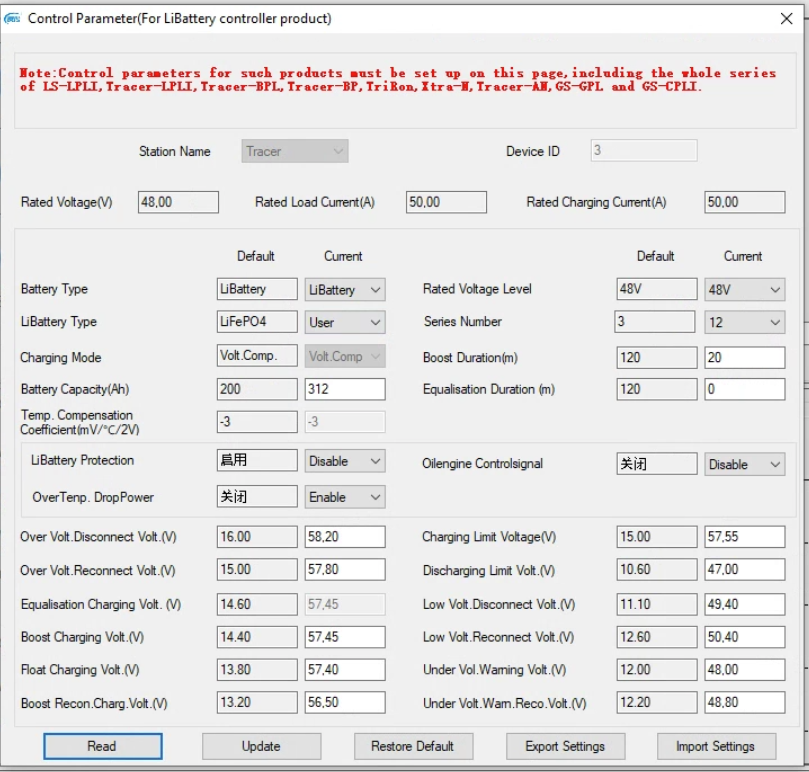This screenshot has width=809, height=772.
Task: Click the Float Charging Volt current field 57,40
Action: (345, 670)
